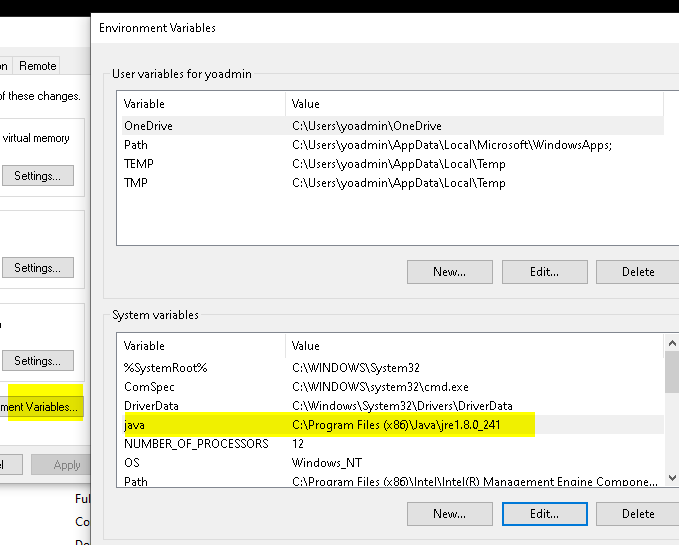Select the TEMP user variable row
Screen dimensions: 679x545
point(388,164)
